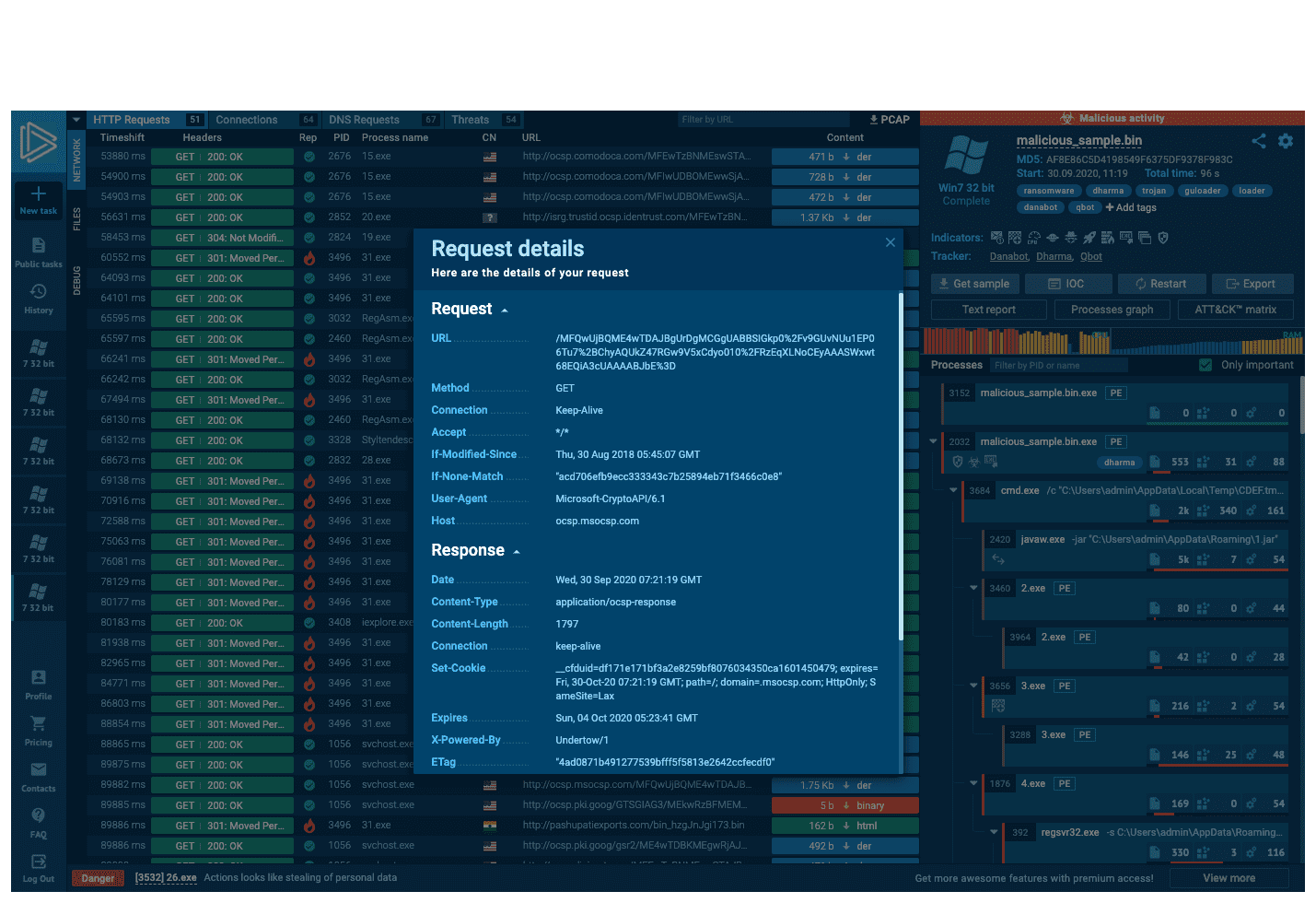This screenshot has width=1316, height=903.
Task: Toggle the network panel dropdown arrow
Action: pyautogui.click(x=76, y=120)
